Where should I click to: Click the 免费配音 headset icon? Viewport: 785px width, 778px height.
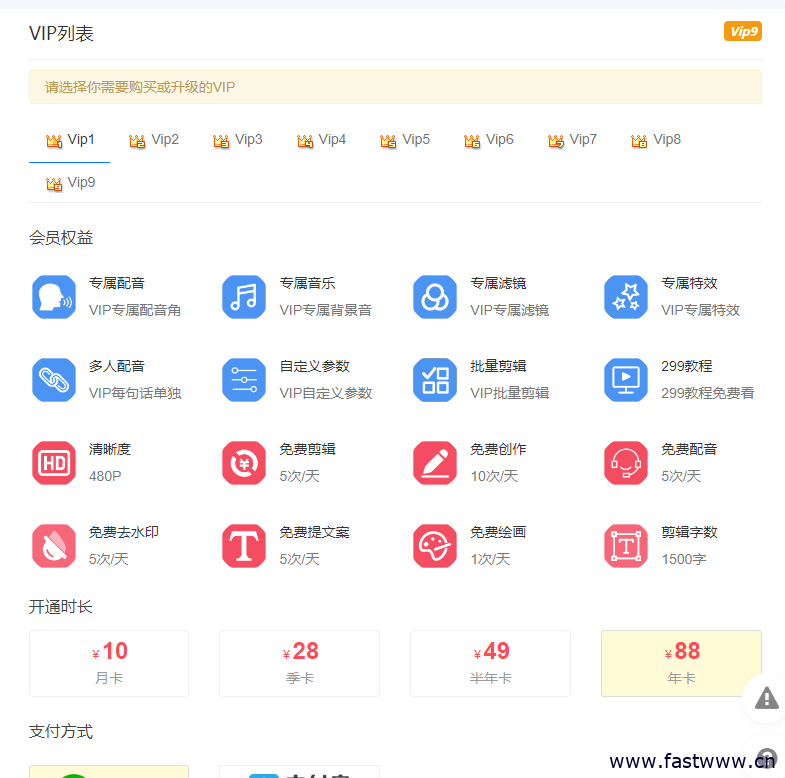point(626,463)
